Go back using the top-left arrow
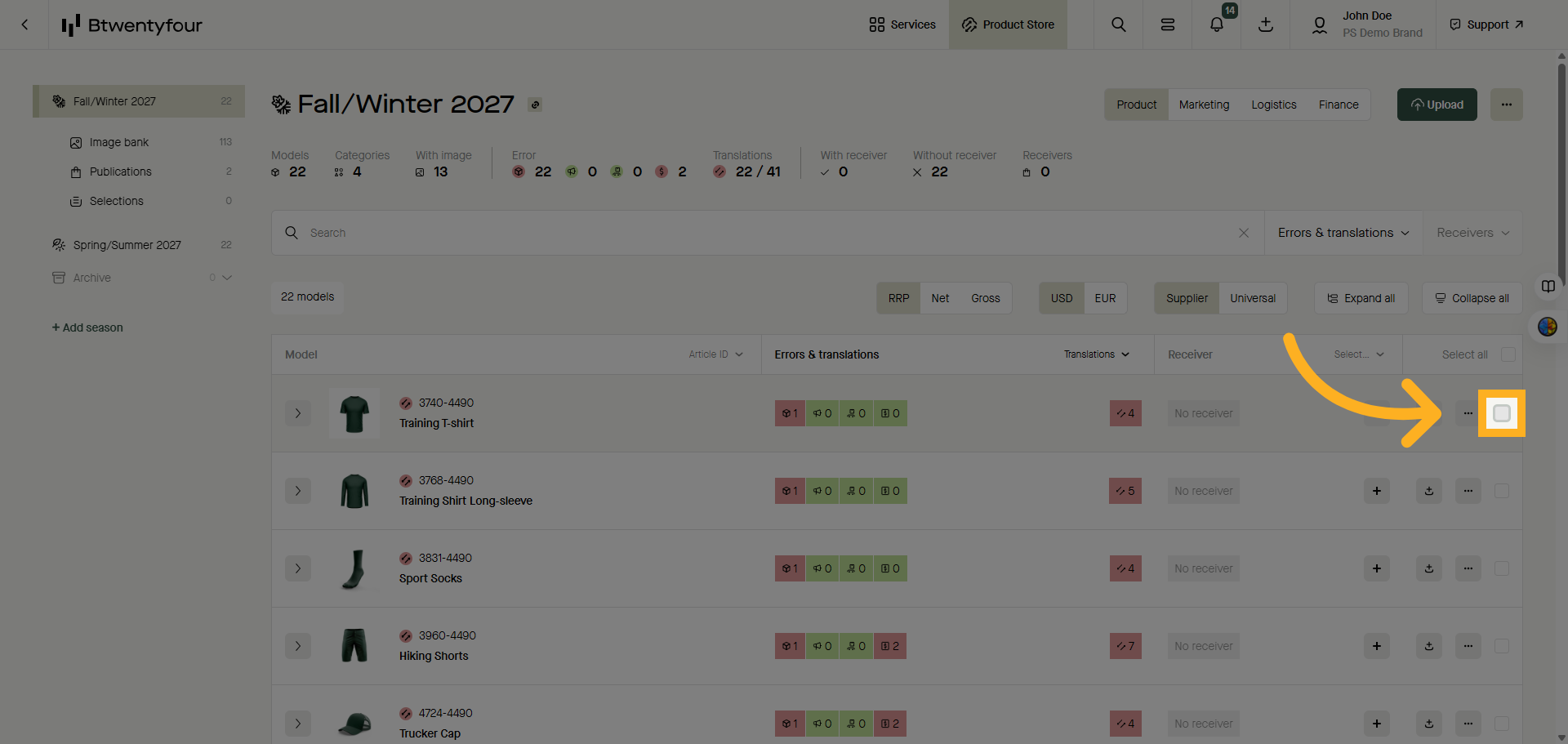 coord(24,25)
